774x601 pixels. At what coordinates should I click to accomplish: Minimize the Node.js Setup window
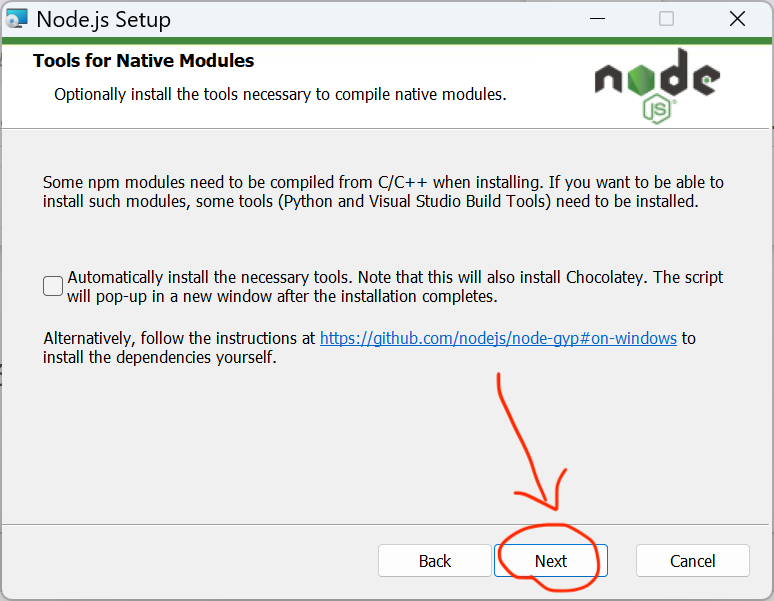point(596,19)
